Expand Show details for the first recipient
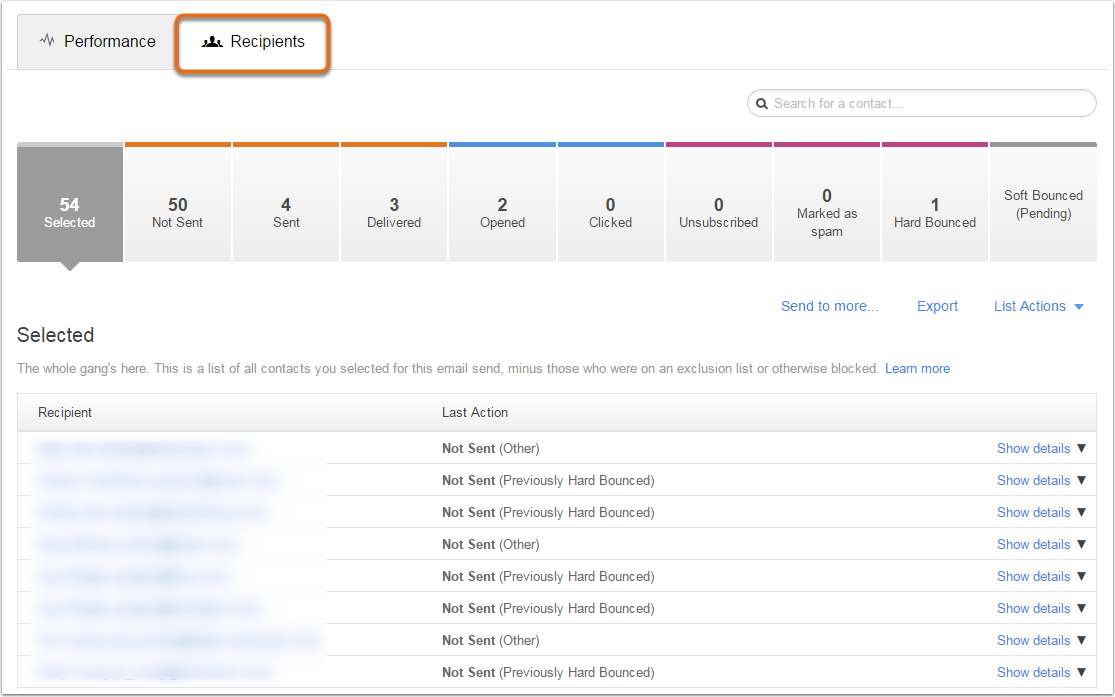Viewport: 1115px width, 697px height. (x=1041, y=448)
